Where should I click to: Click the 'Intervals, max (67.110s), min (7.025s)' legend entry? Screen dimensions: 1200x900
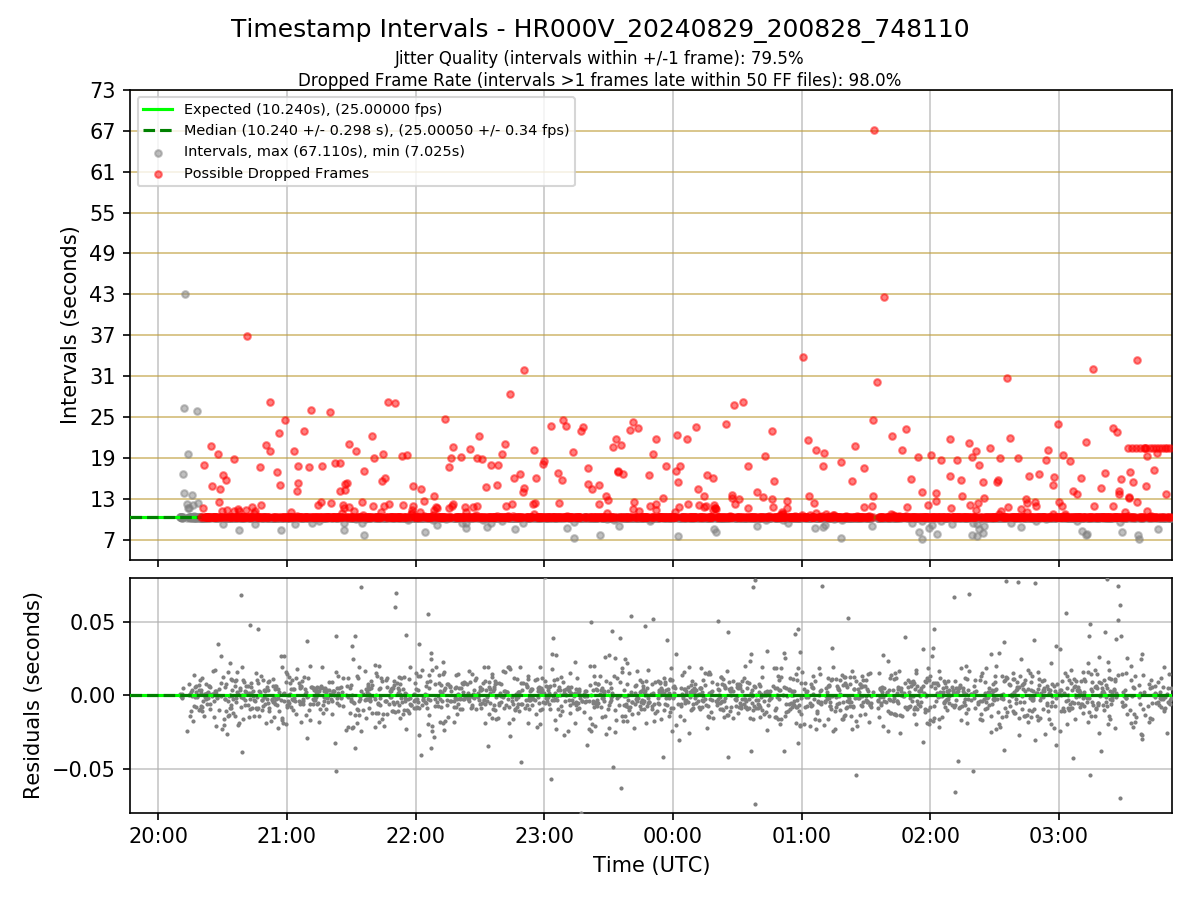[x=324, y=151]
